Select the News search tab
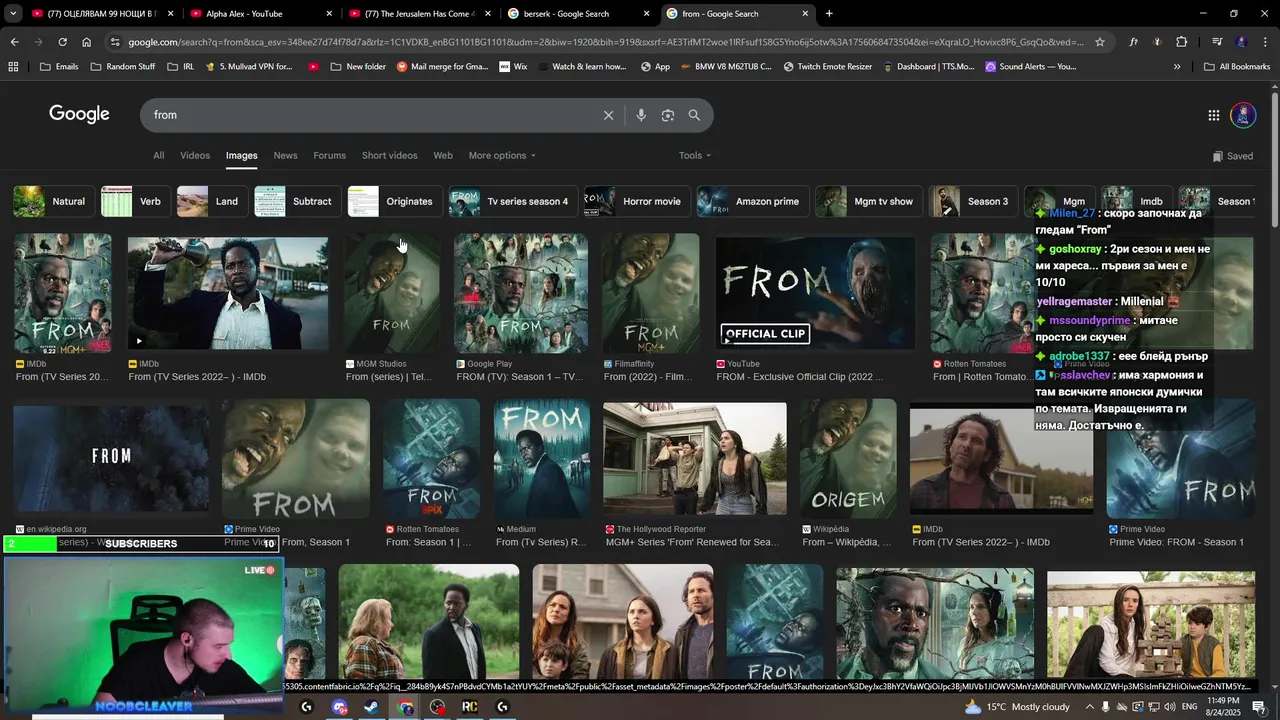1280x720 pixels. click(285, 156)
